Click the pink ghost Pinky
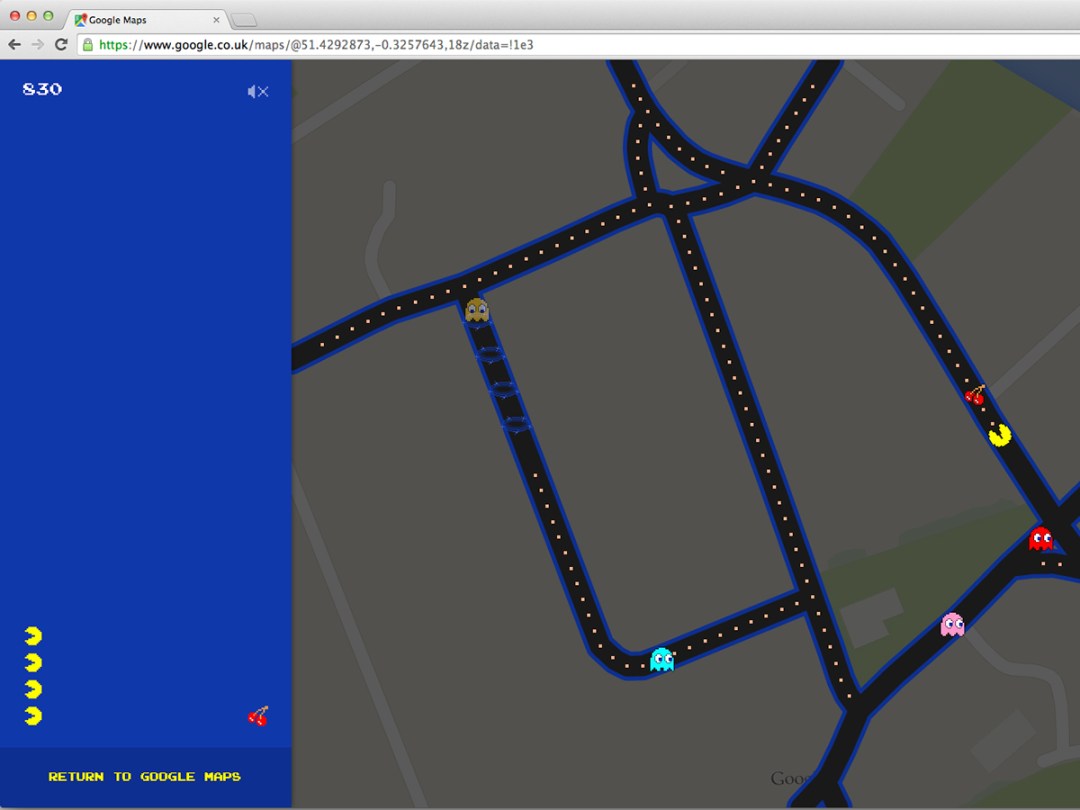 click(x=953, y=624)
